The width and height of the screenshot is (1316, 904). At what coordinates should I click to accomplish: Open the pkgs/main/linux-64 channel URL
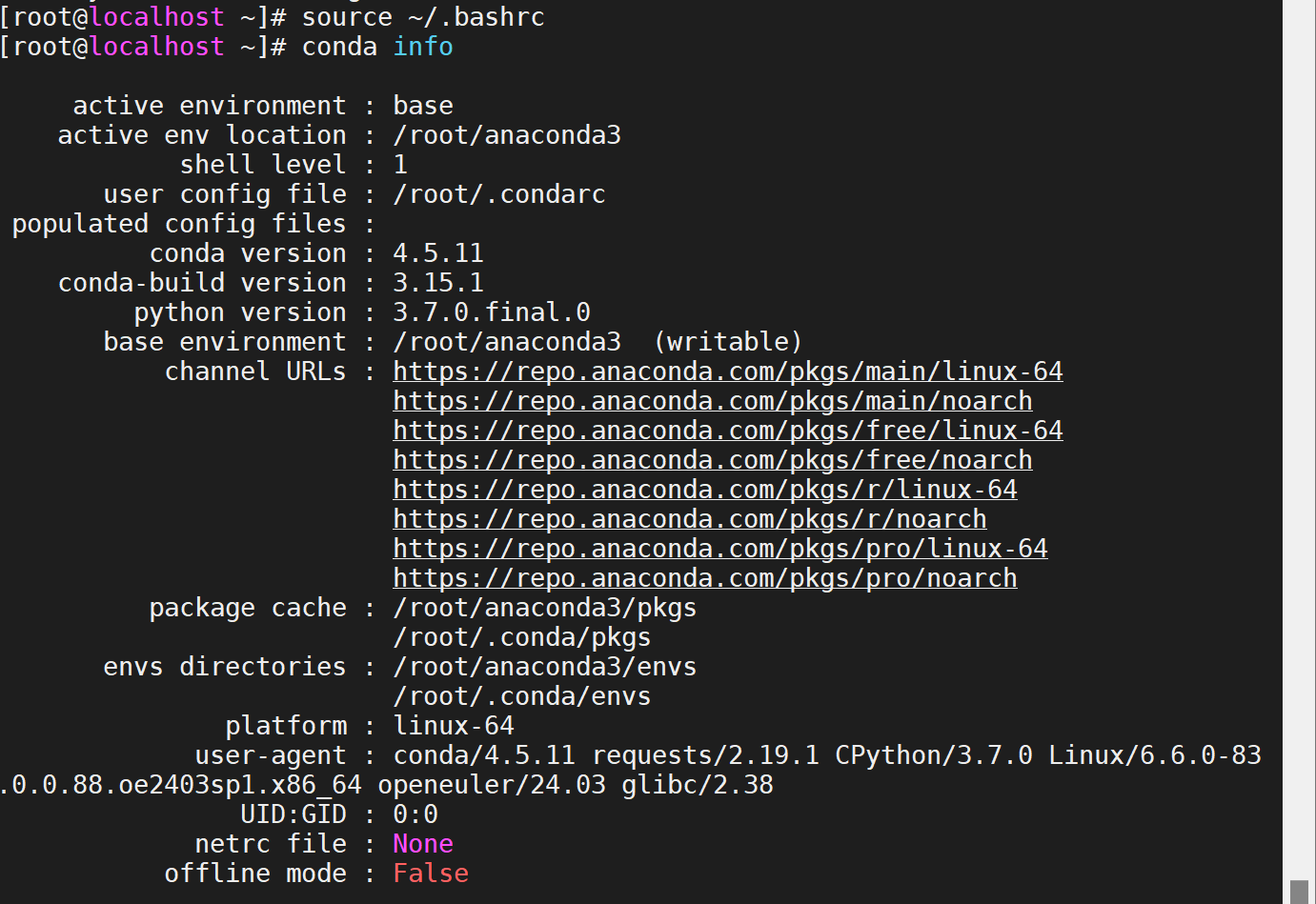tap(727, 372)
